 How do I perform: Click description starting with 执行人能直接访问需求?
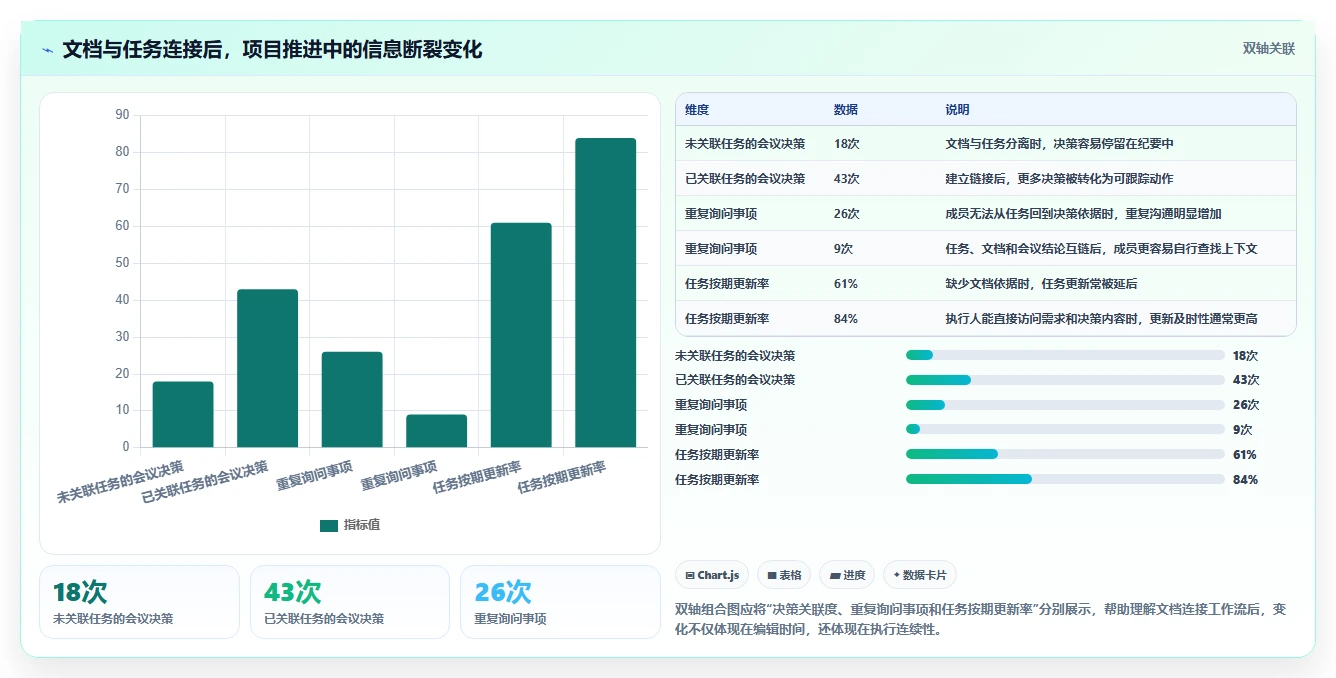point(1102,319)
